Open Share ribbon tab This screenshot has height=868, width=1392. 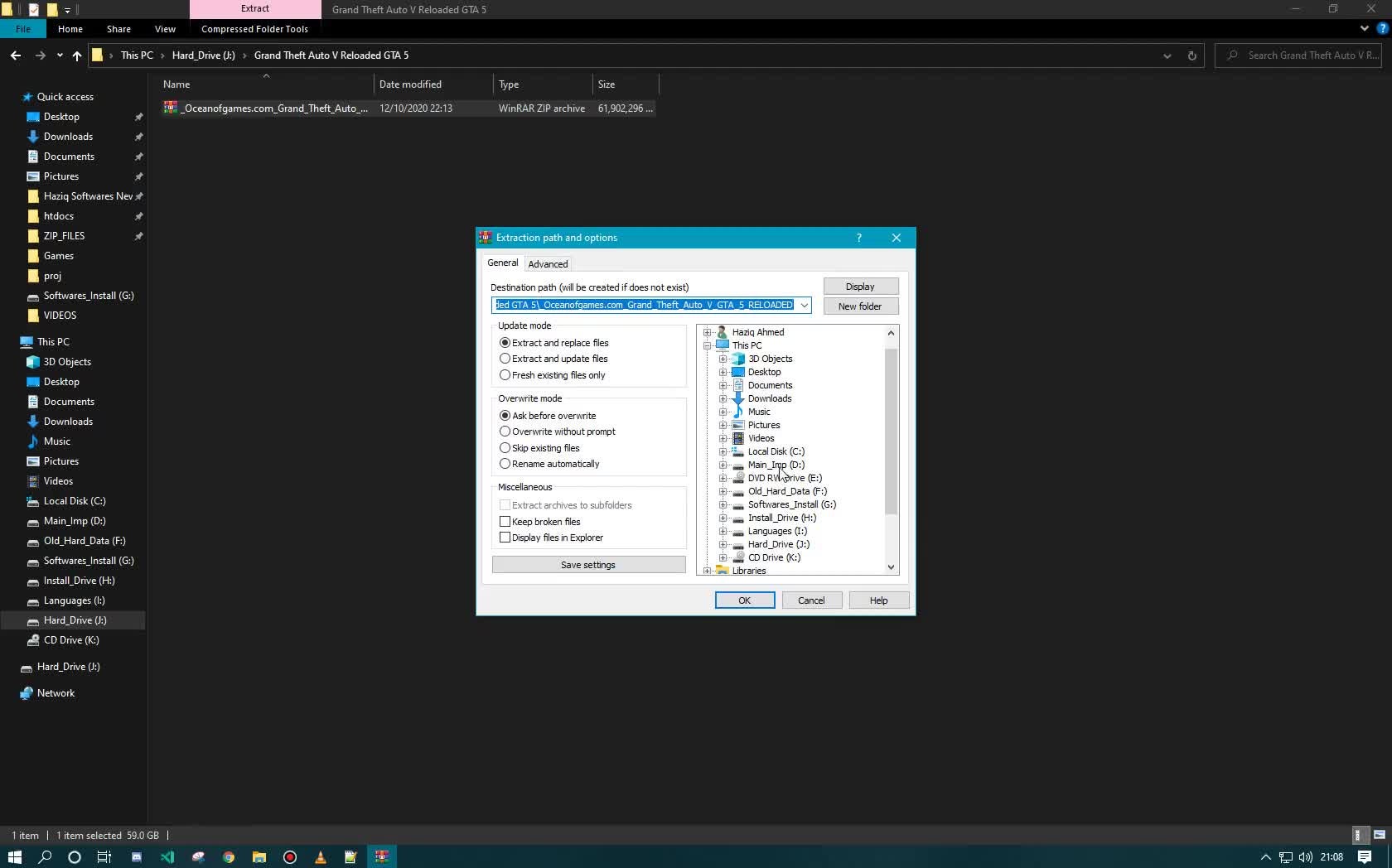coord(118,29)
